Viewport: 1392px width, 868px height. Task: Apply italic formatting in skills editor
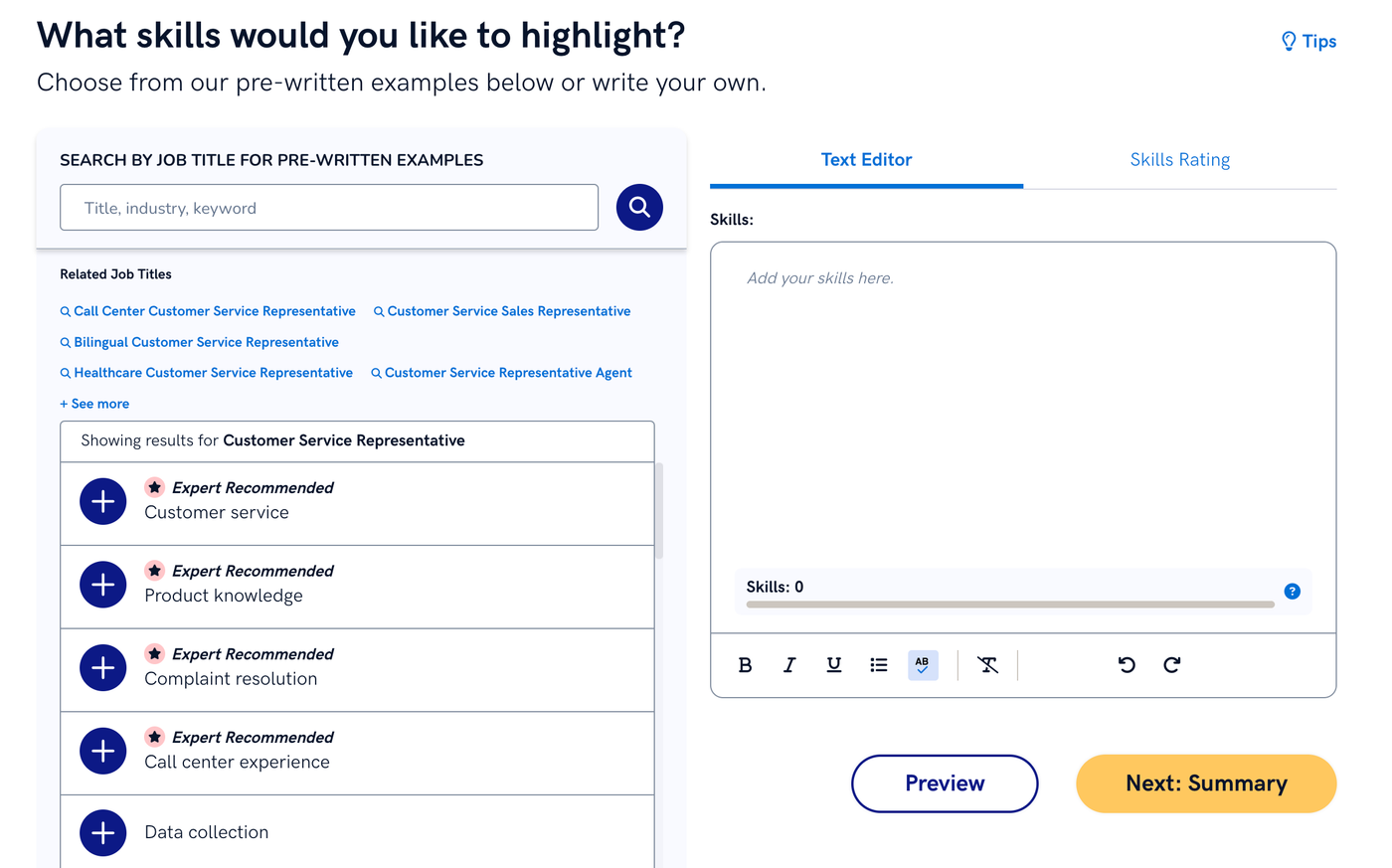click(789, 665)
